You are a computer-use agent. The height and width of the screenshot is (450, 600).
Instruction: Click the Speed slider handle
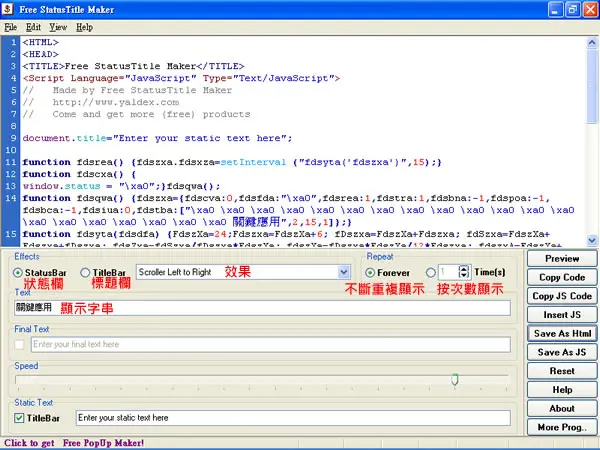tap(455, 379)
